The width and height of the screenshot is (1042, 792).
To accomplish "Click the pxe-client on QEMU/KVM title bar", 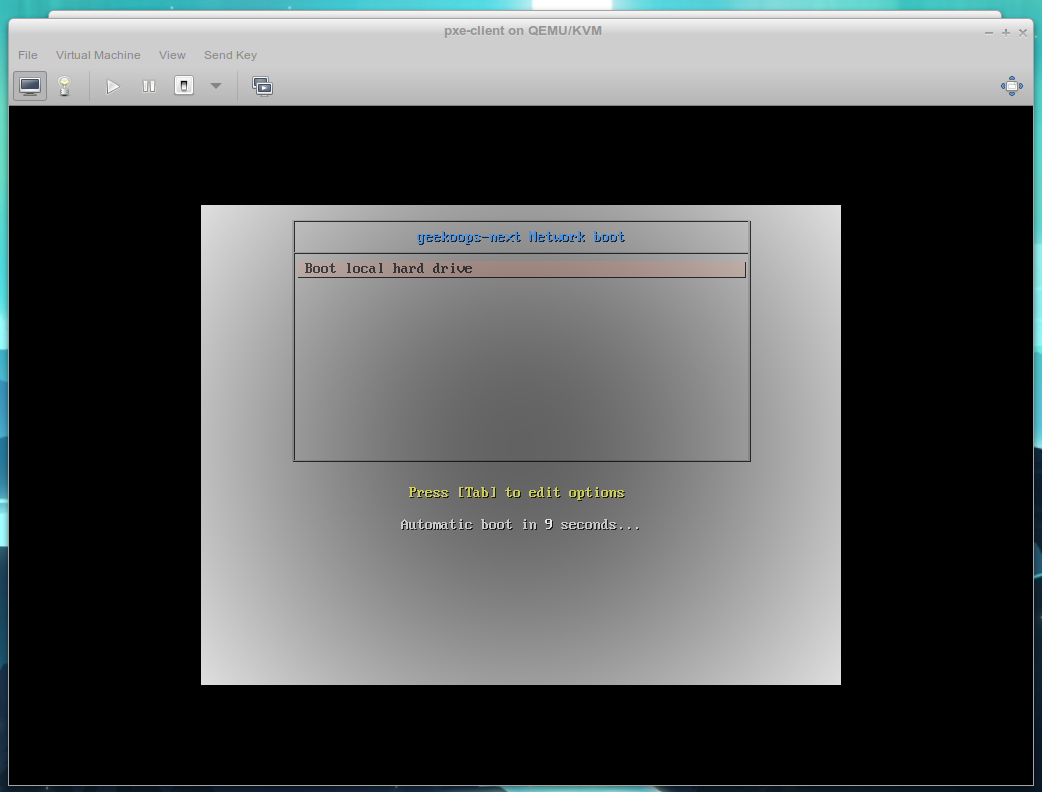I will click(x=522, y=31).
